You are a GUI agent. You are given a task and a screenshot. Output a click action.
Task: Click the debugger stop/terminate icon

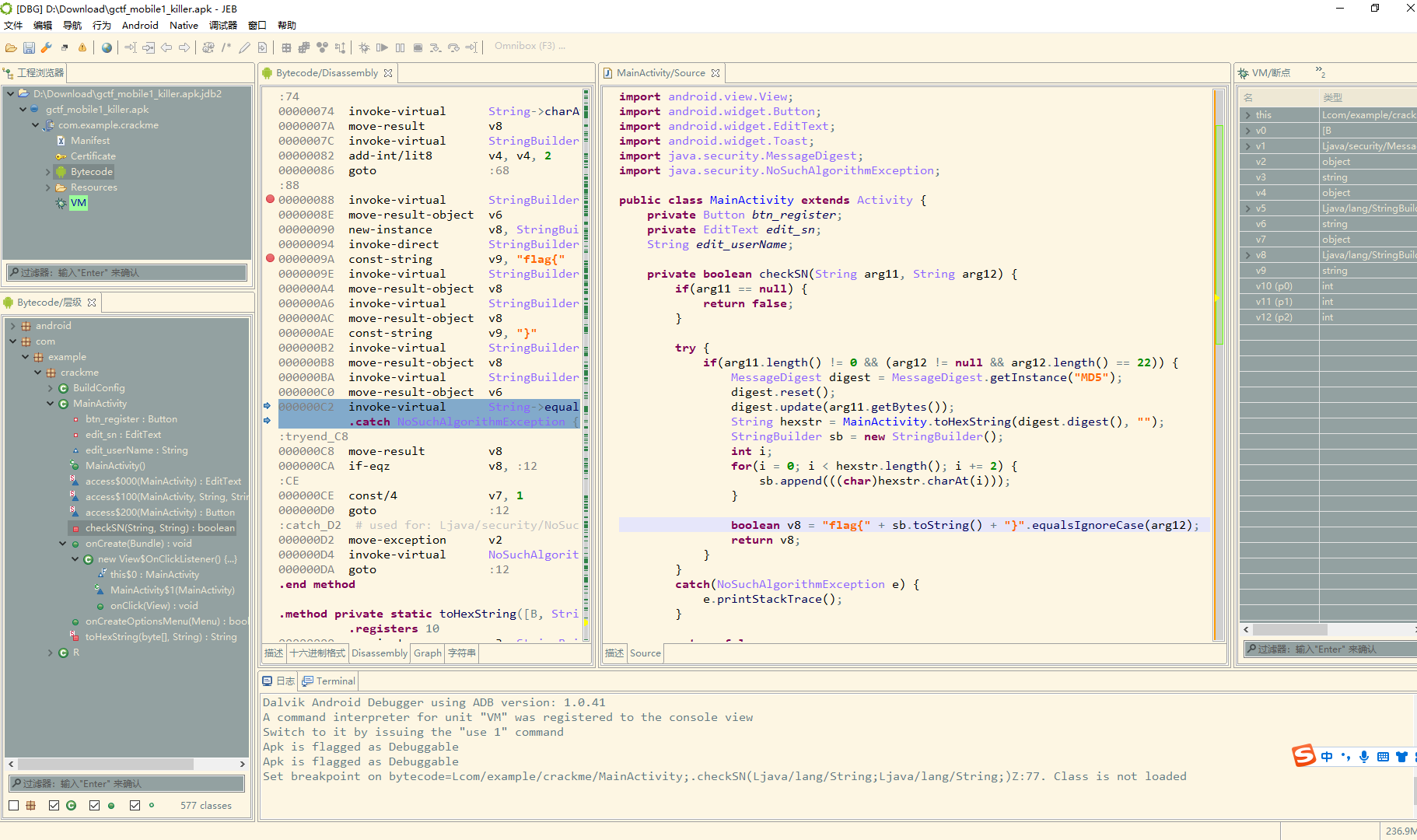tap(418, 47)
